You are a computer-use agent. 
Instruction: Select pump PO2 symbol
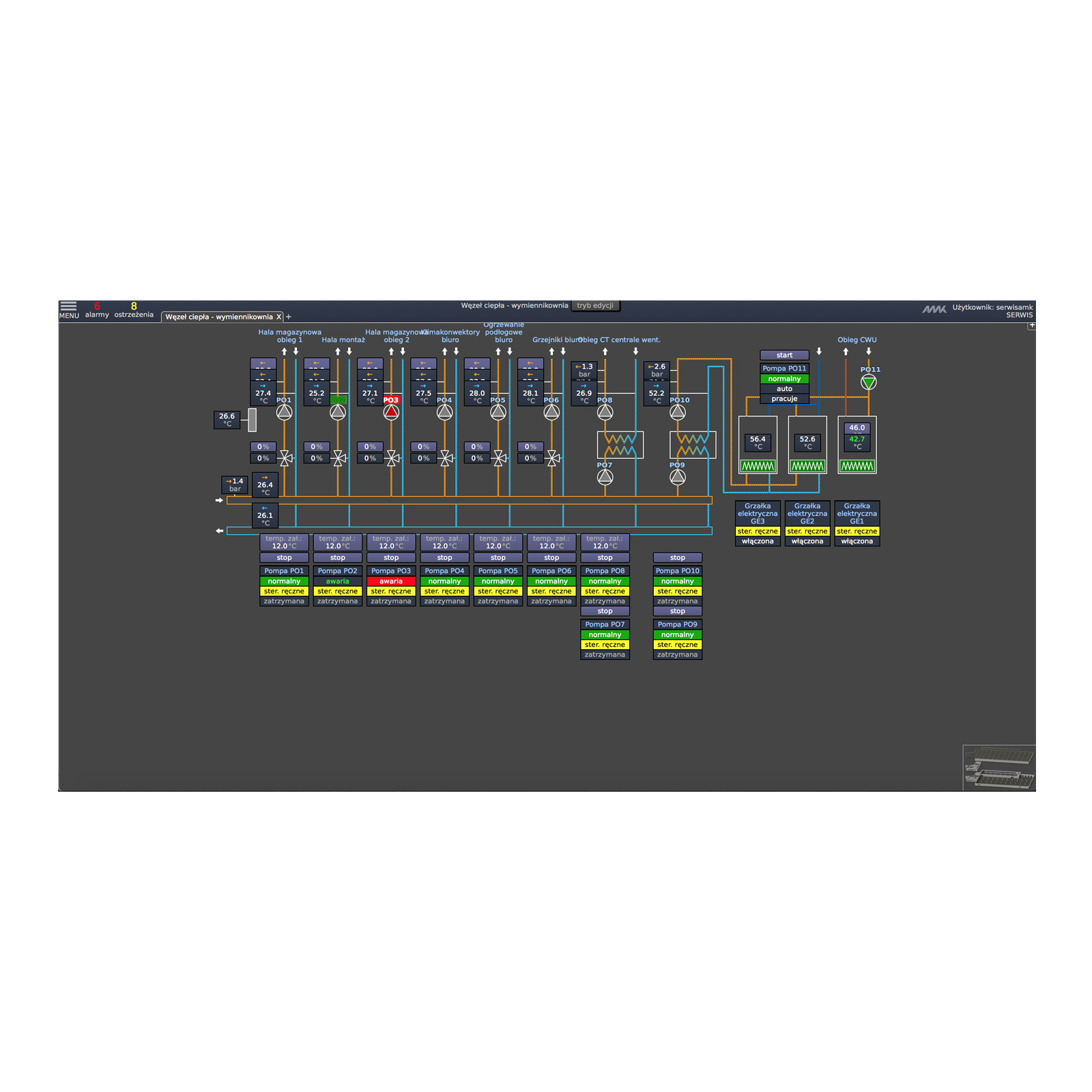coord(338,412)
